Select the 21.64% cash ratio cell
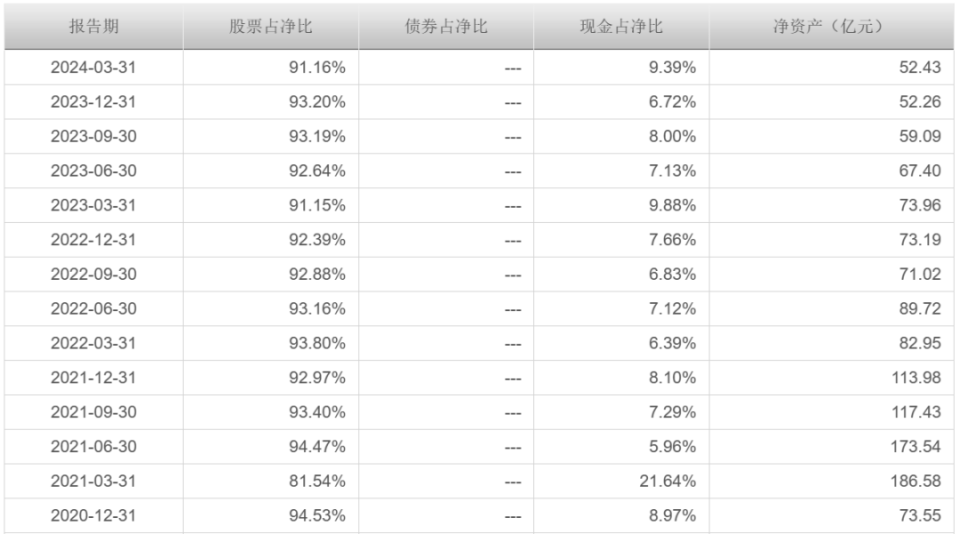The height and width of the screenshot is (534, 960). pos(668,481)
